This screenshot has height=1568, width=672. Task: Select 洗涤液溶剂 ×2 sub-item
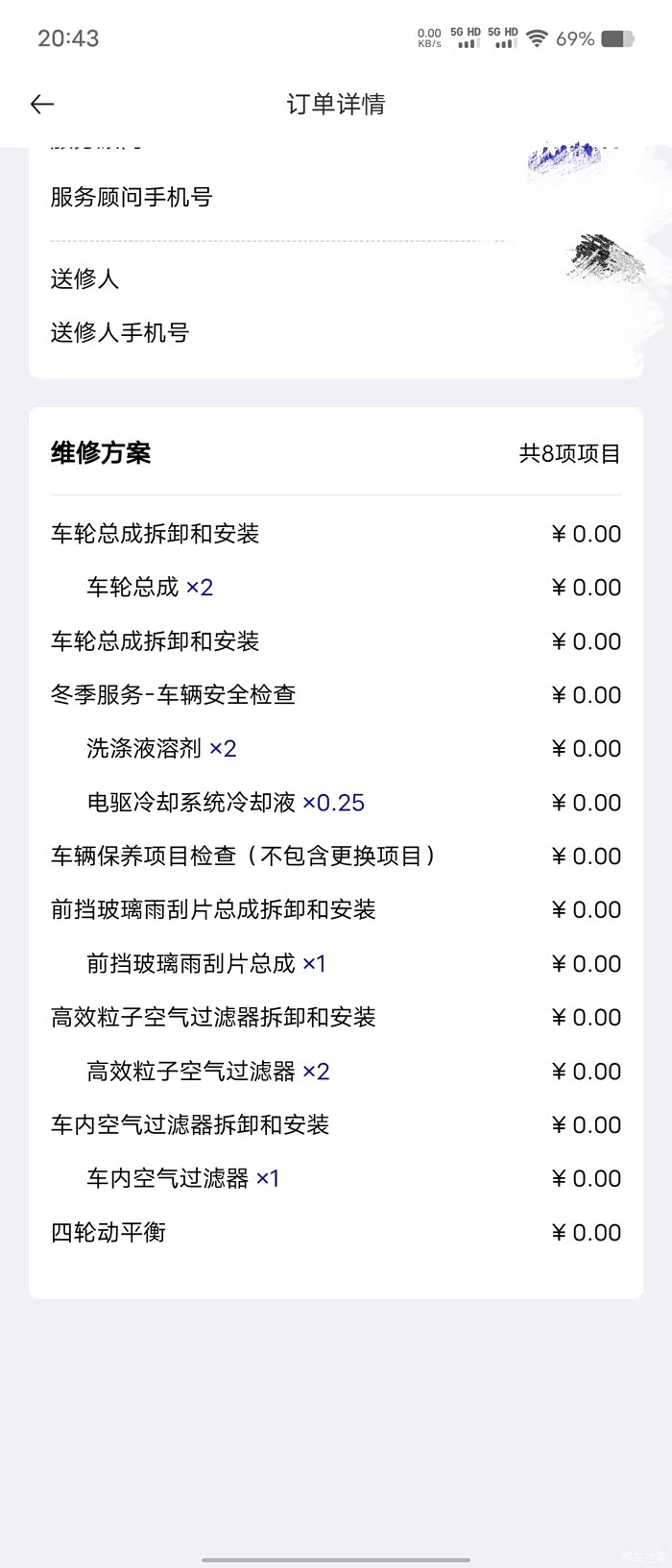[x=161, y=749]
